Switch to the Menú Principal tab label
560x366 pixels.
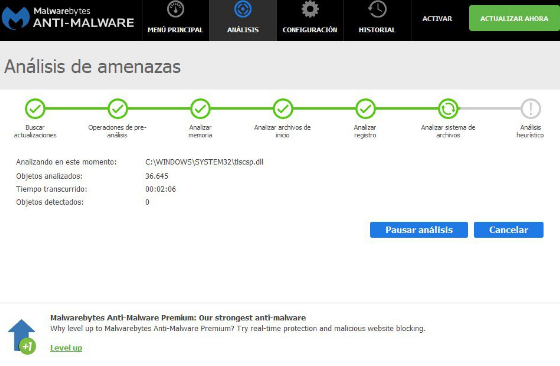pyautogui.click(x=175, y=30)
